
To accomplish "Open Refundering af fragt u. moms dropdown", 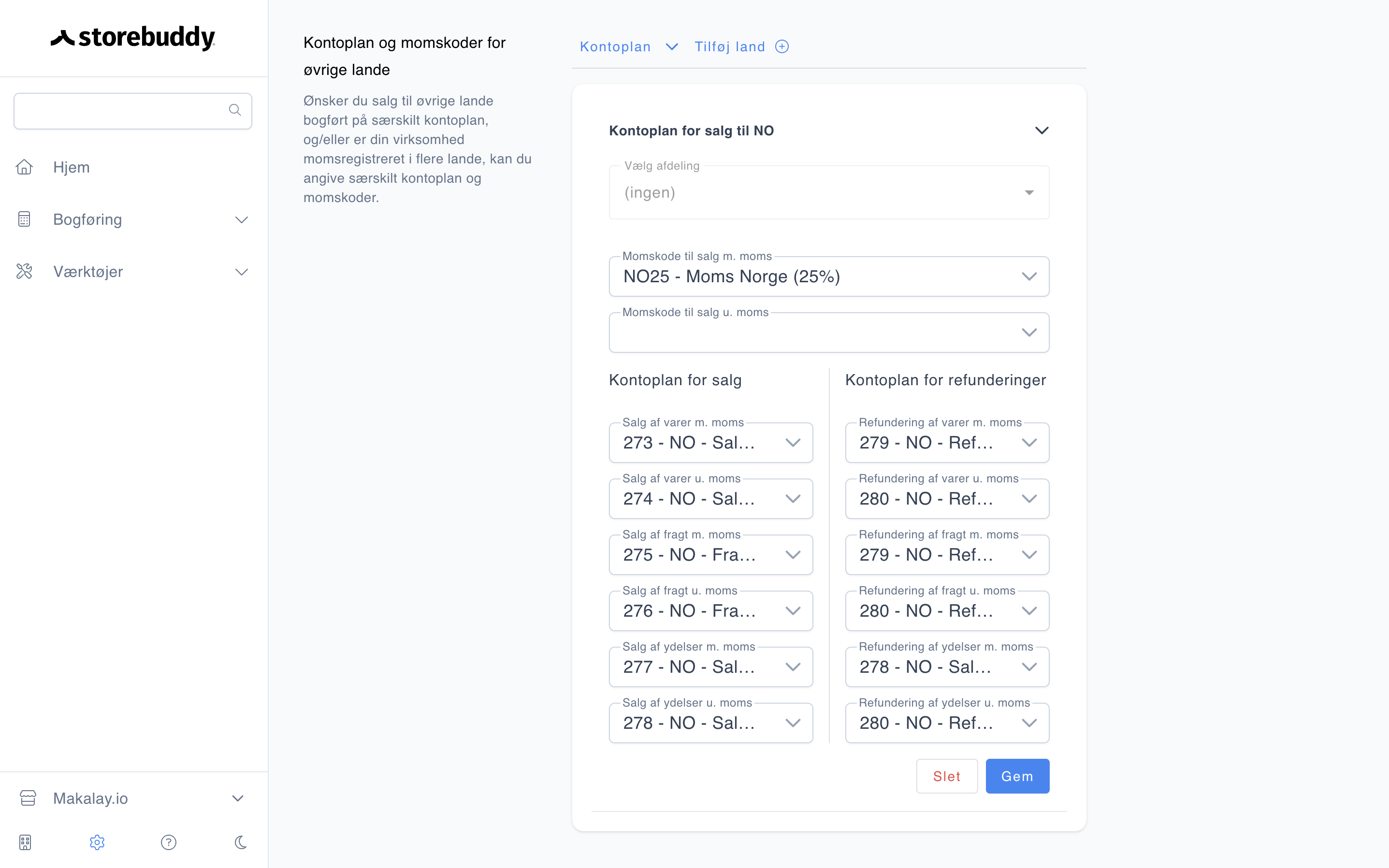I will click(x=947, y=611).
